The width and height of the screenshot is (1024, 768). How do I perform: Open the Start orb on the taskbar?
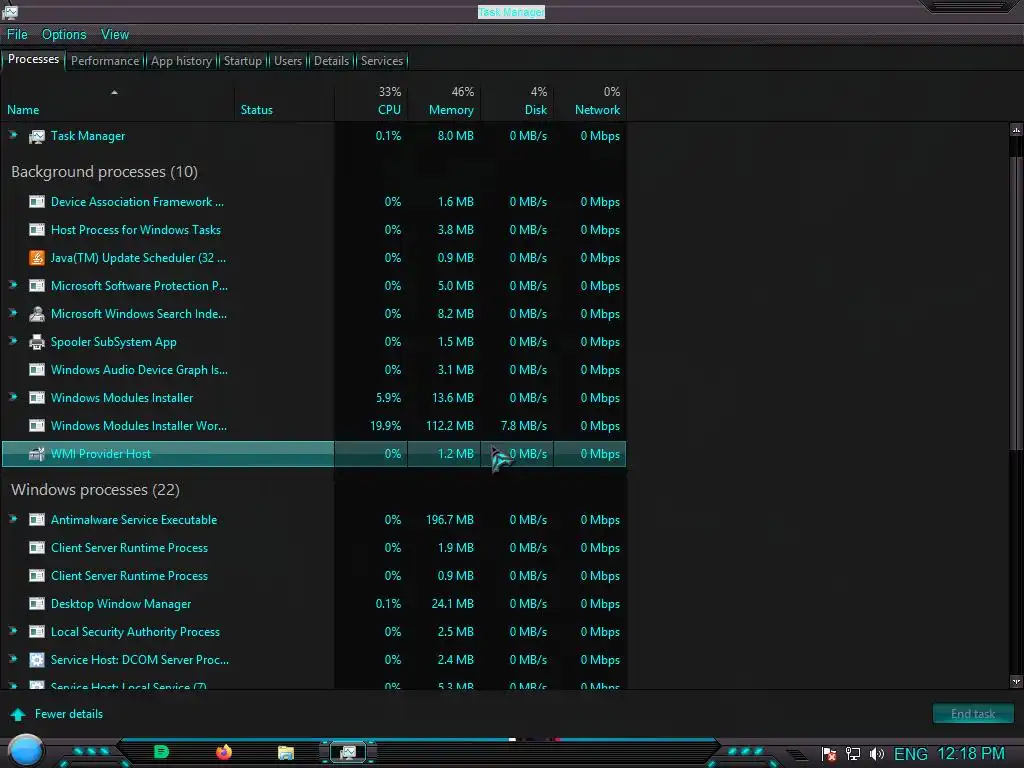(x=25, y=750)
